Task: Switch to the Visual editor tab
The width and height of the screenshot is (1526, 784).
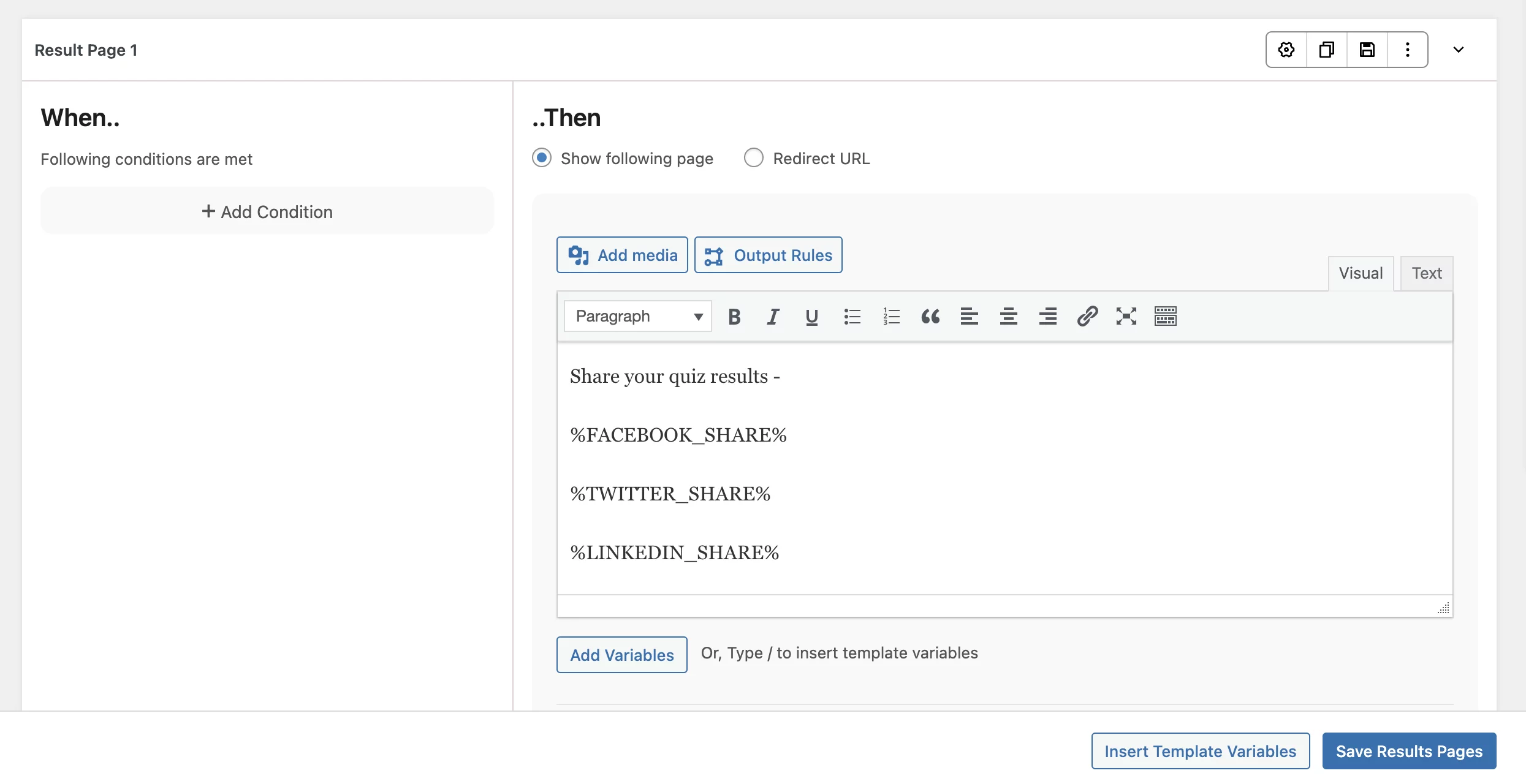Action: (x=1361, y=273)
